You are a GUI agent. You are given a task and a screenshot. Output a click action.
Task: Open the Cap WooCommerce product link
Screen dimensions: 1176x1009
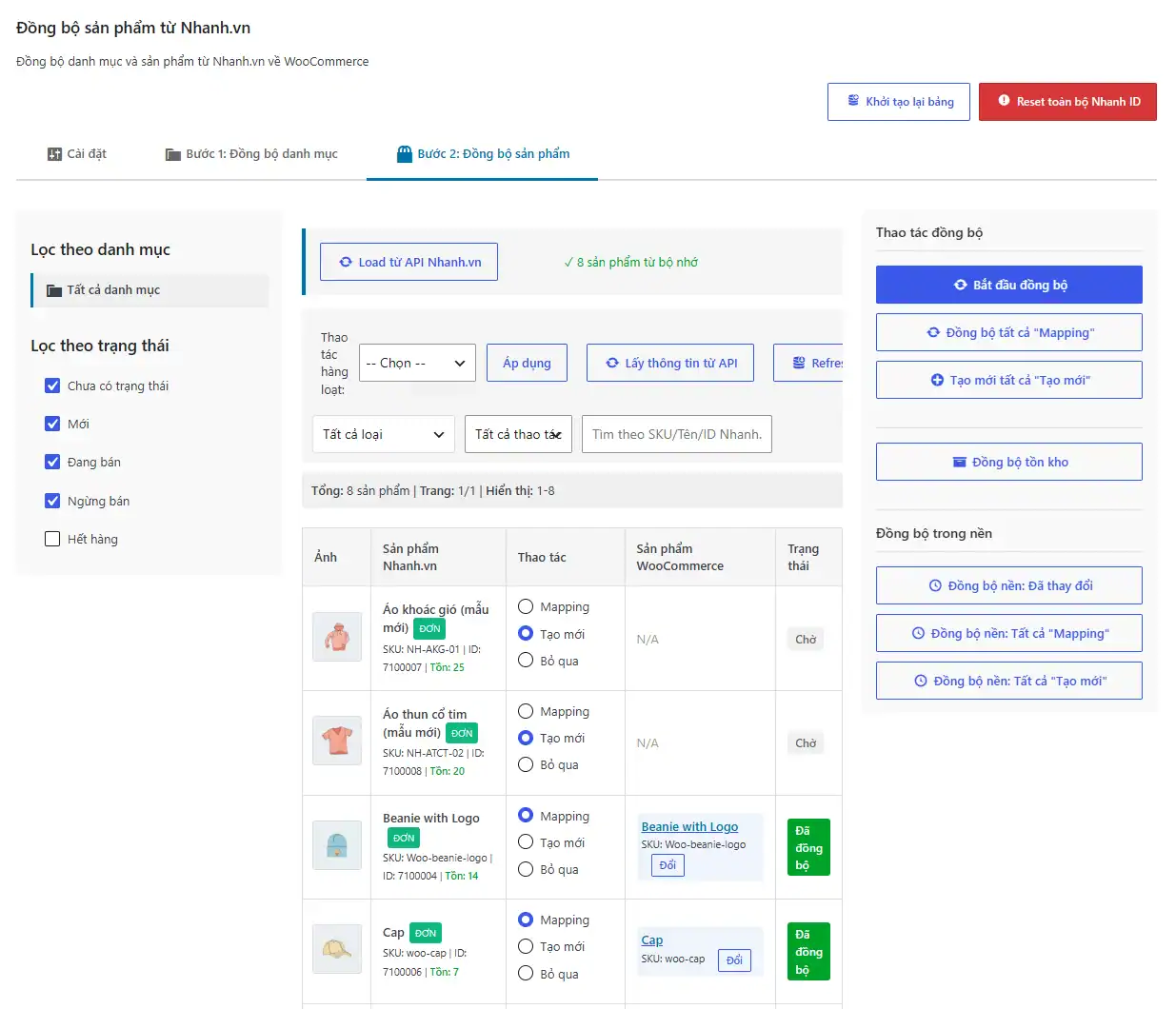coord(652,940)
